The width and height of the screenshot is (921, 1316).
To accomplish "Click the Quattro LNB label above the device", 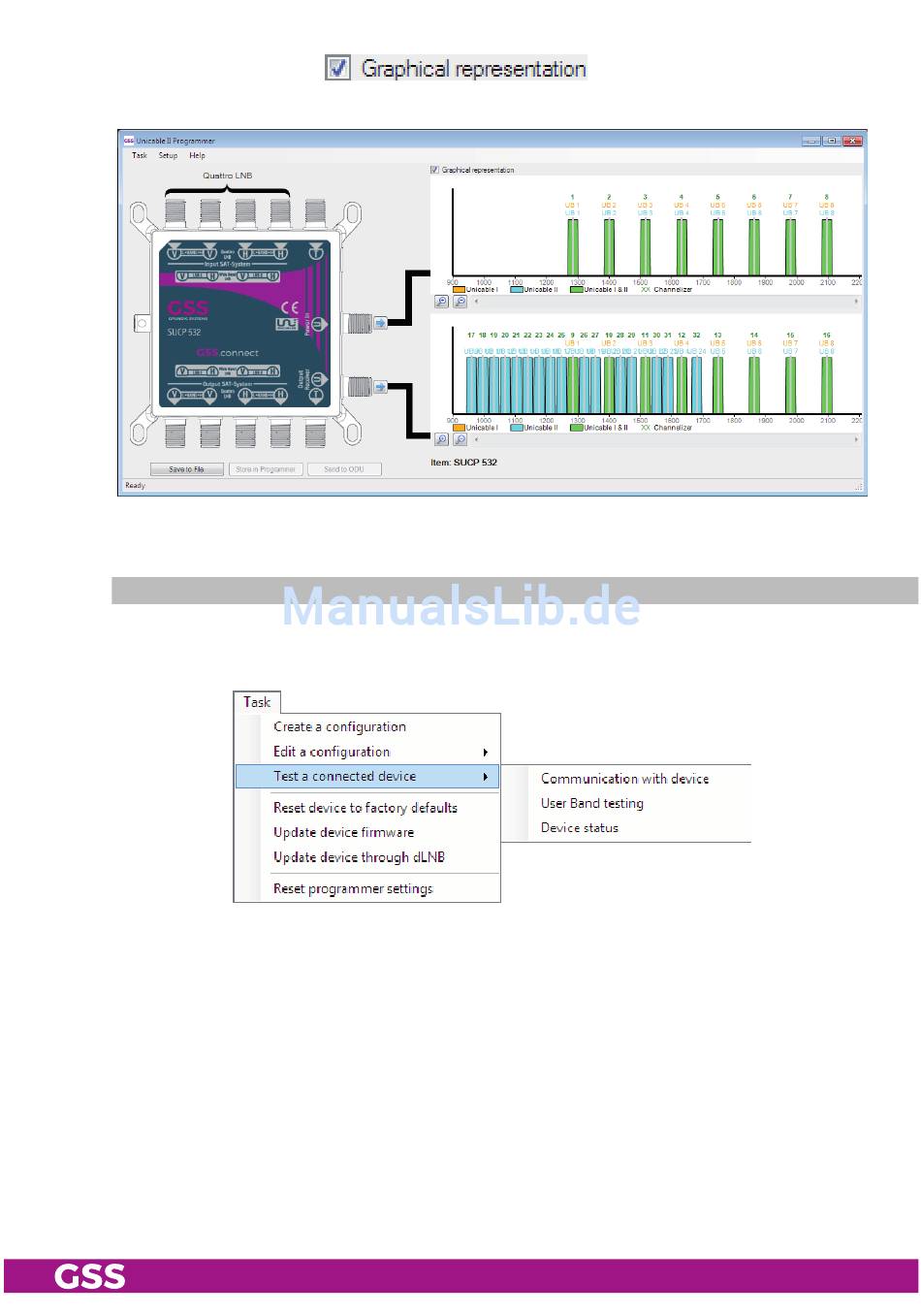I will coord(227,176).
